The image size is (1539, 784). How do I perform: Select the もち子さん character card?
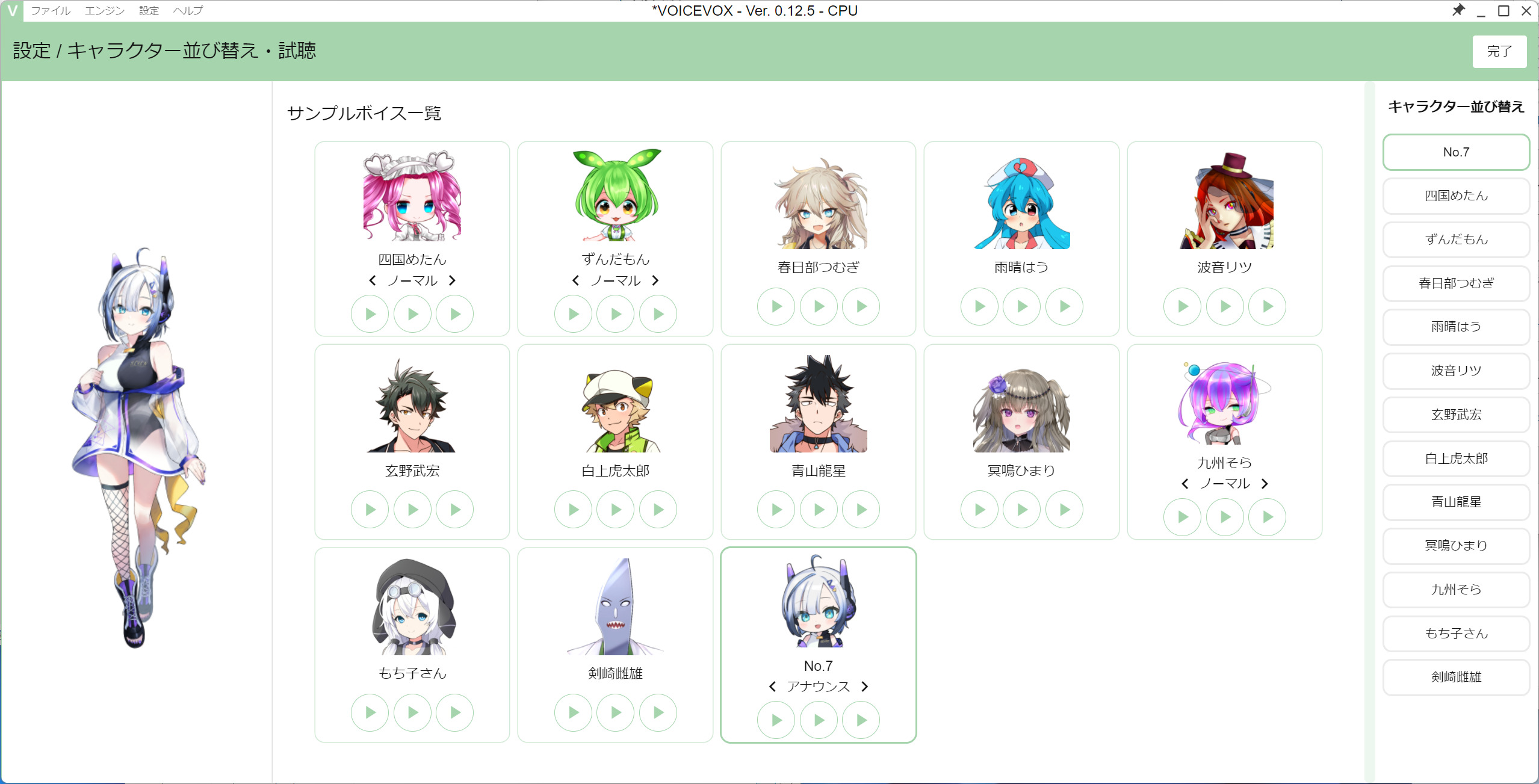click(412, 645)
